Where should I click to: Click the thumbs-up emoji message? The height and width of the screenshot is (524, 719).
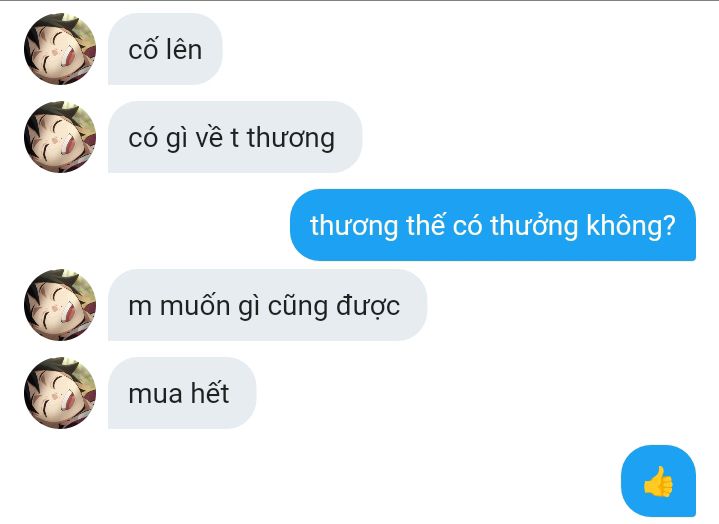(658, 481)
